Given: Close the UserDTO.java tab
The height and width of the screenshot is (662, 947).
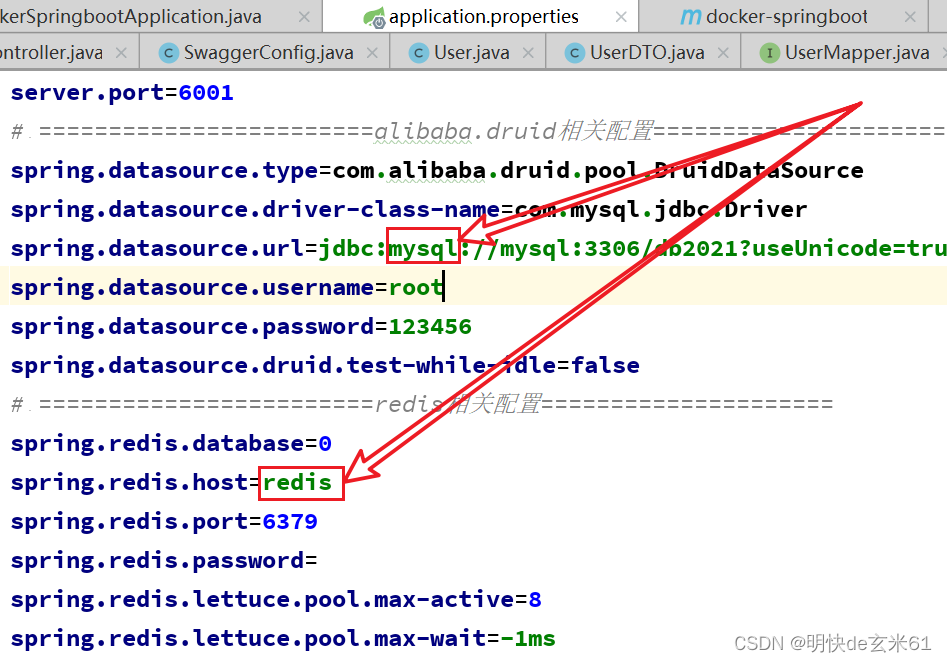Looking at the screenshot, I should tap(723, 53).
